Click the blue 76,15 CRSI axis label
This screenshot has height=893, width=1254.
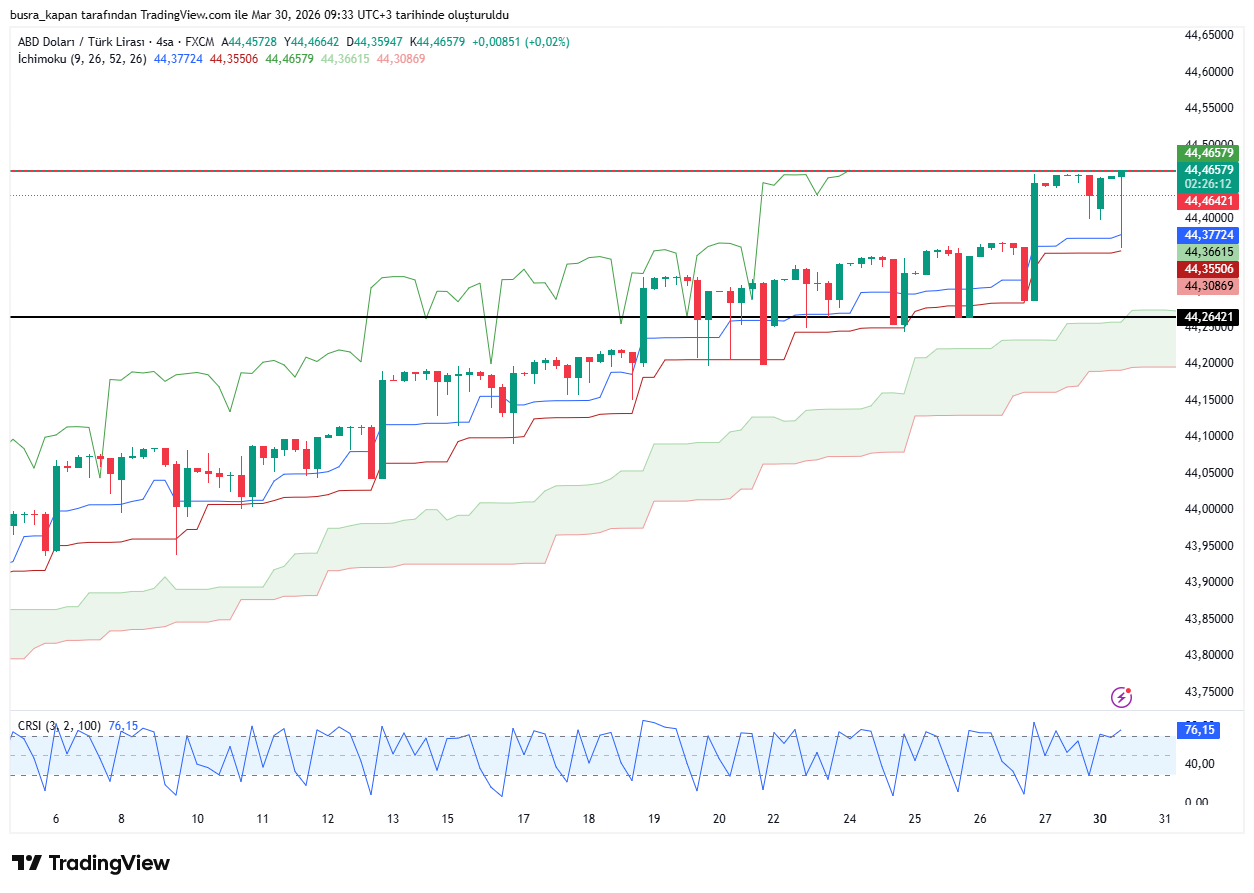tap(1199, 730)
